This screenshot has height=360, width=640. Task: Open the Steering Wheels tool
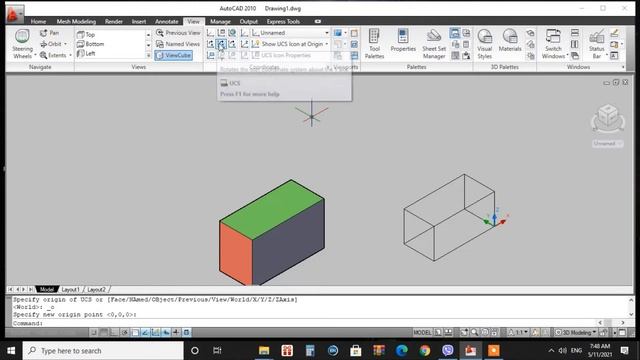click(22, 44)
